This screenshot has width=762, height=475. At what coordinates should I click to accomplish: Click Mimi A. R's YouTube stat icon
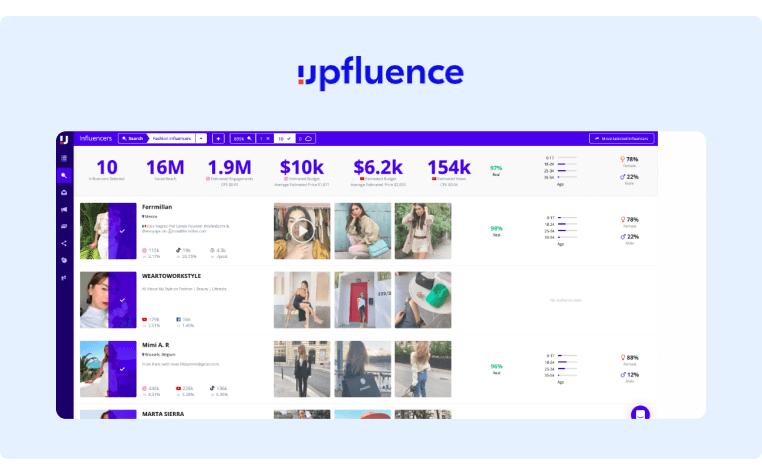(x=178, y=388)
